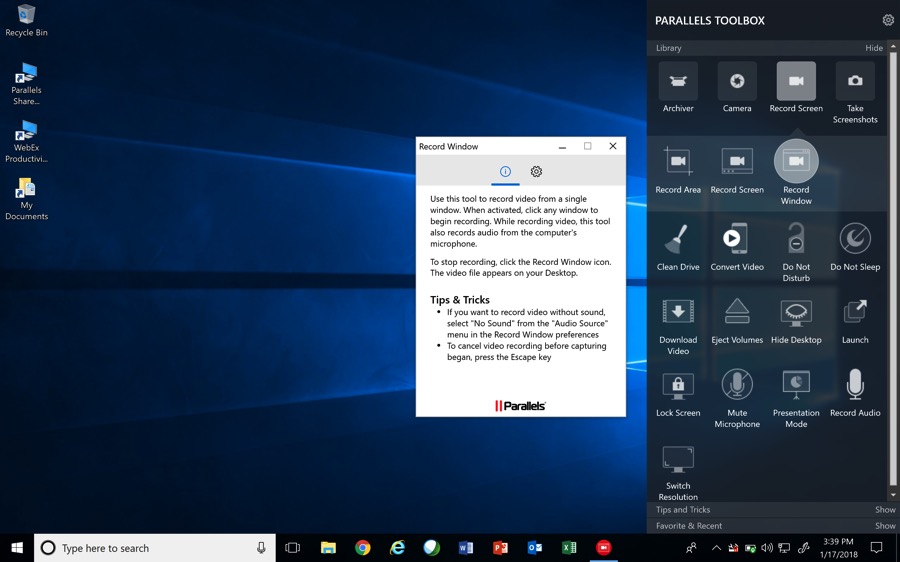Open the Windows Start menu
The width and height of the screenshot is (900, 562).
click(17, 548)
